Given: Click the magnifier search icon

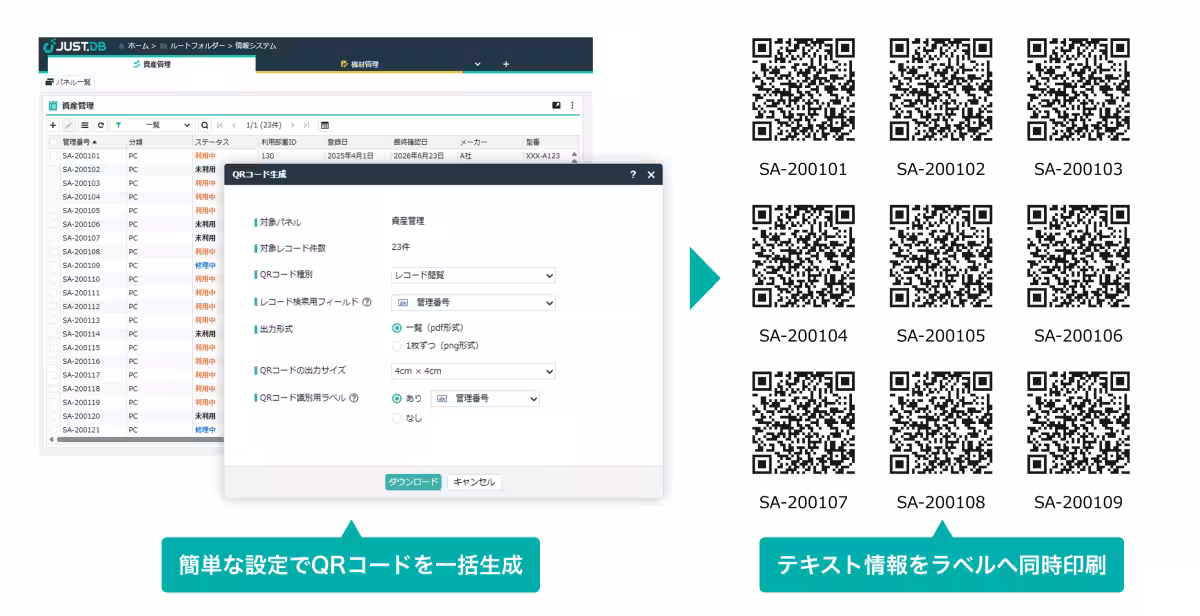Looking at the screenshot, I should [x=204, y=125].
